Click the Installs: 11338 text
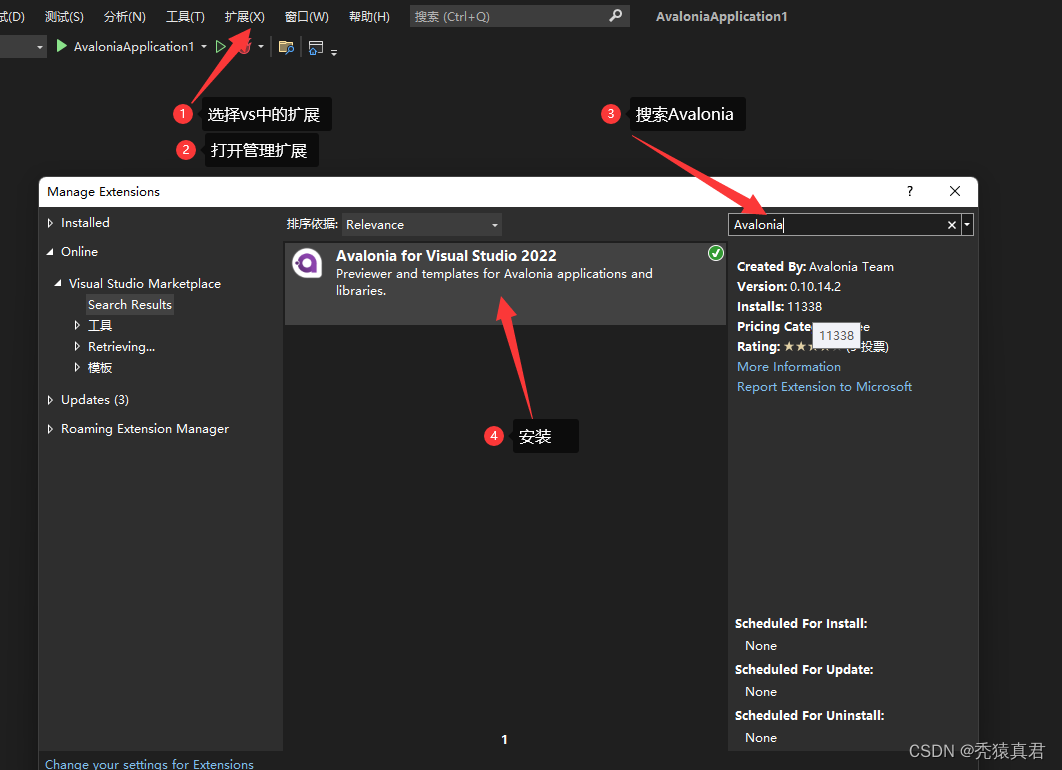 point(779,307)
